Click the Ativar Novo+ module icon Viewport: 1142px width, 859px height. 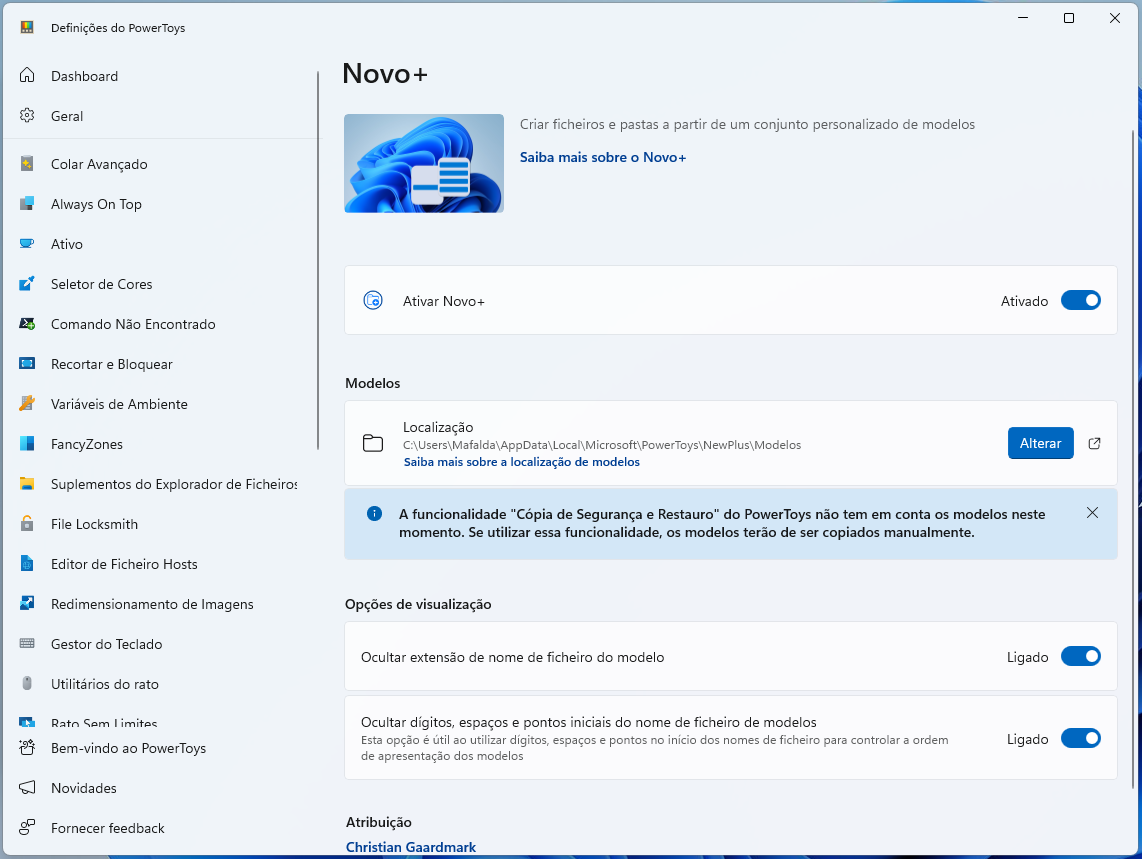(x=373, y=300)
